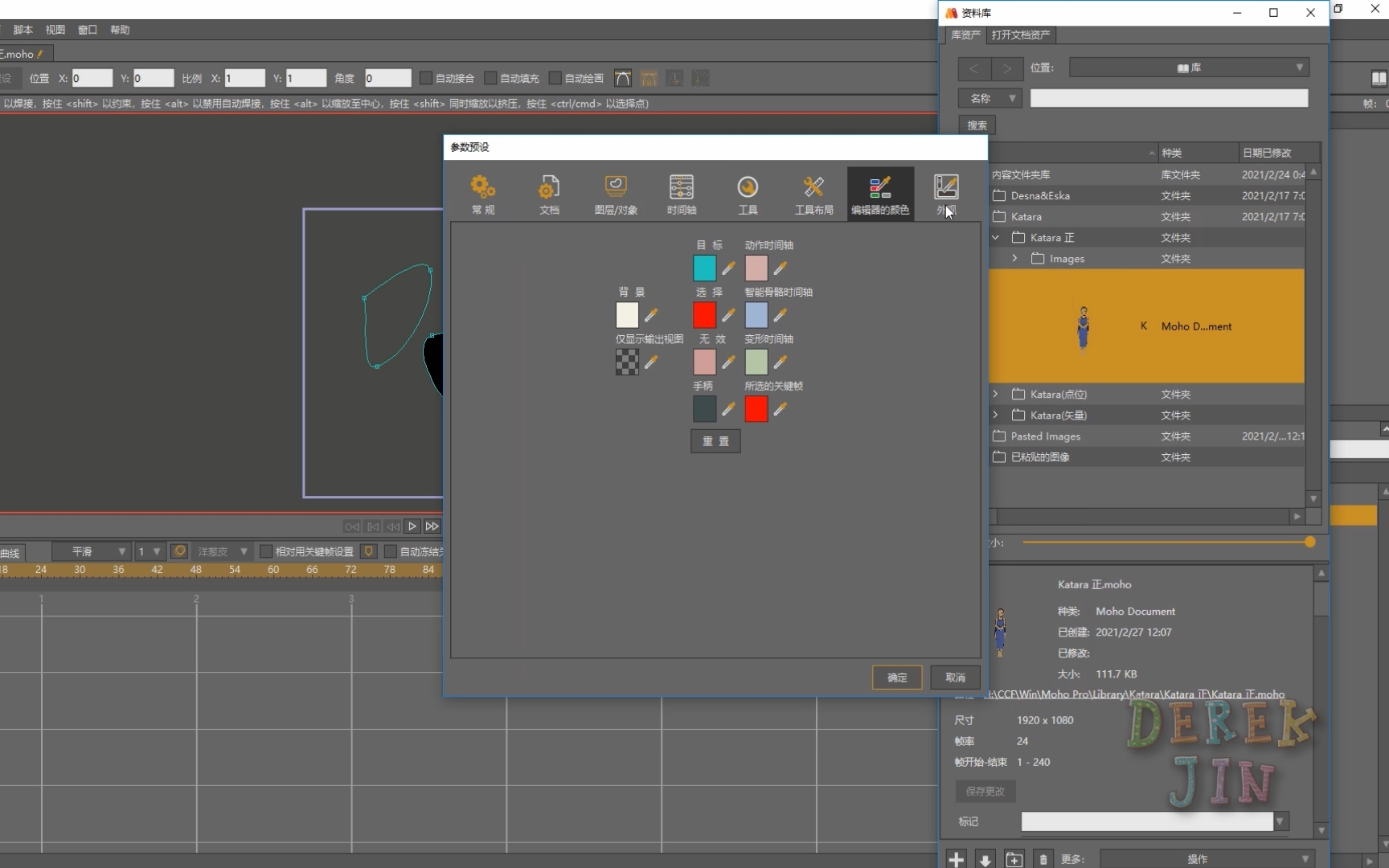The width and height of the screenshot is (1389, 868).
Task: Click the 确定 button
Action: click(x=897, y=678)
